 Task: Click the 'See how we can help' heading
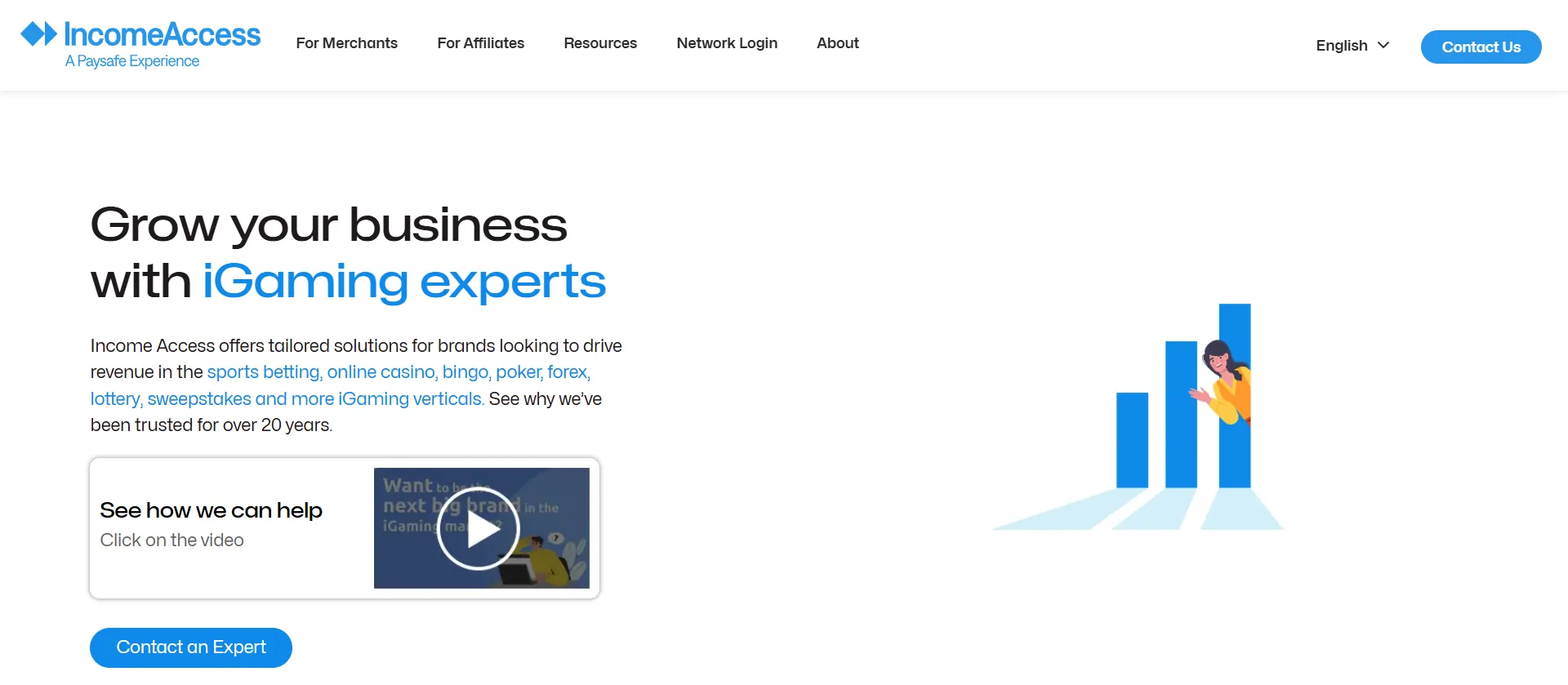click(x=211, y=510)
